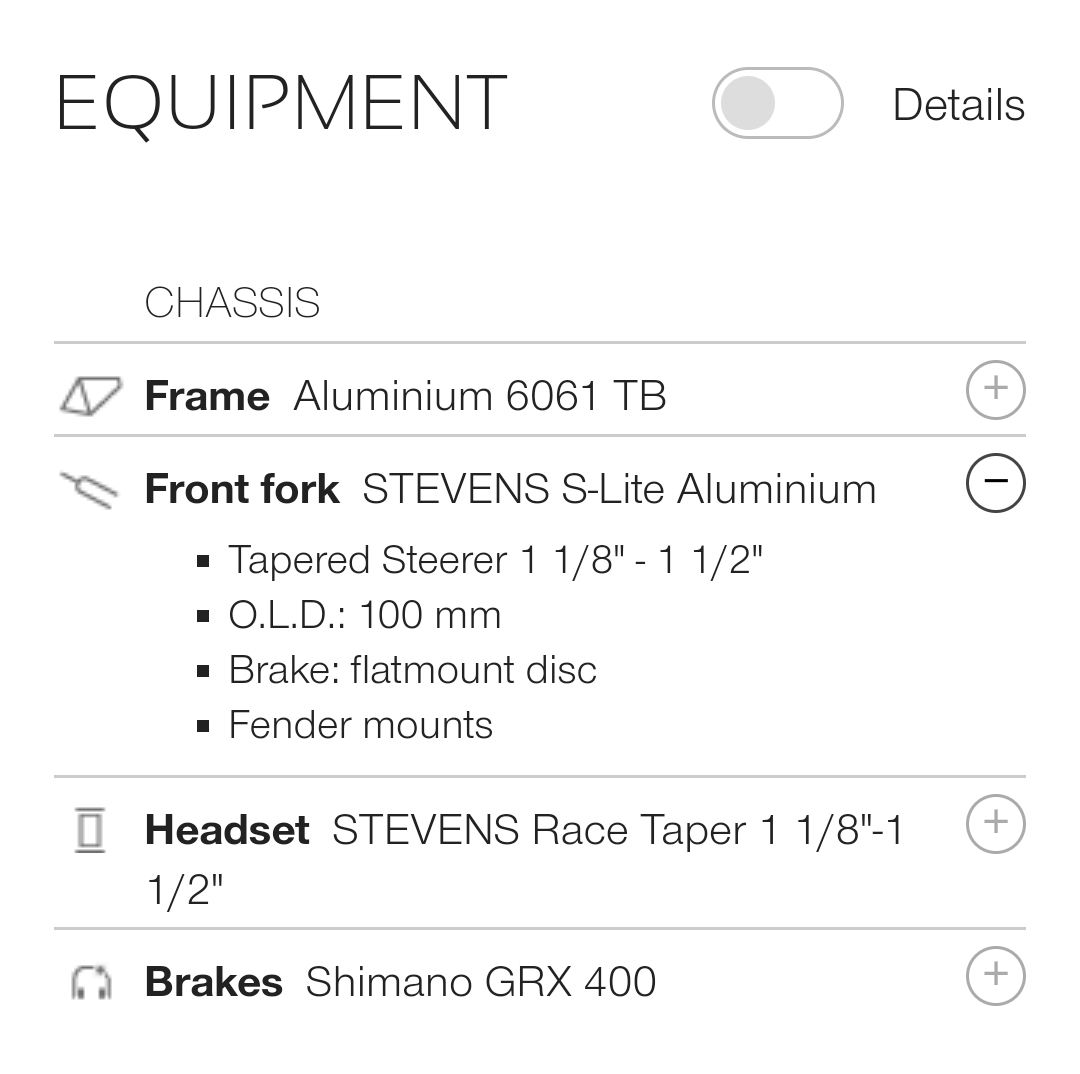Click the Headset row label

tap(227, 831)
